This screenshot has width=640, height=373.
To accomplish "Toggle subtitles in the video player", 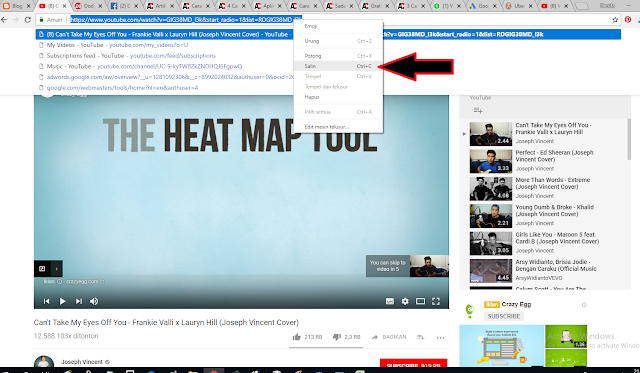I will [390, 301].
